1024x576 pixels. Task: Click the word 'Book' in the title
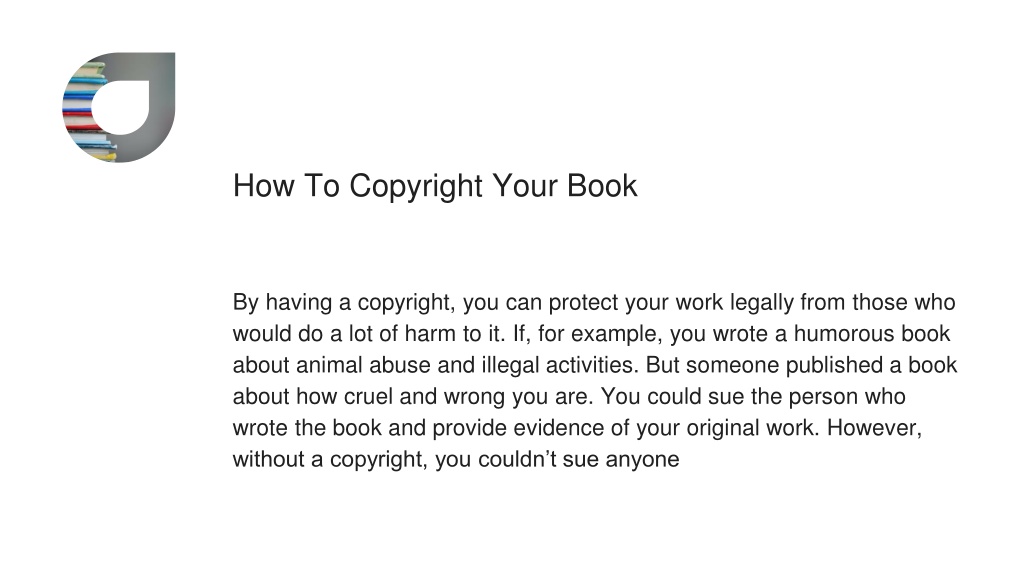[x=602, y=185]
